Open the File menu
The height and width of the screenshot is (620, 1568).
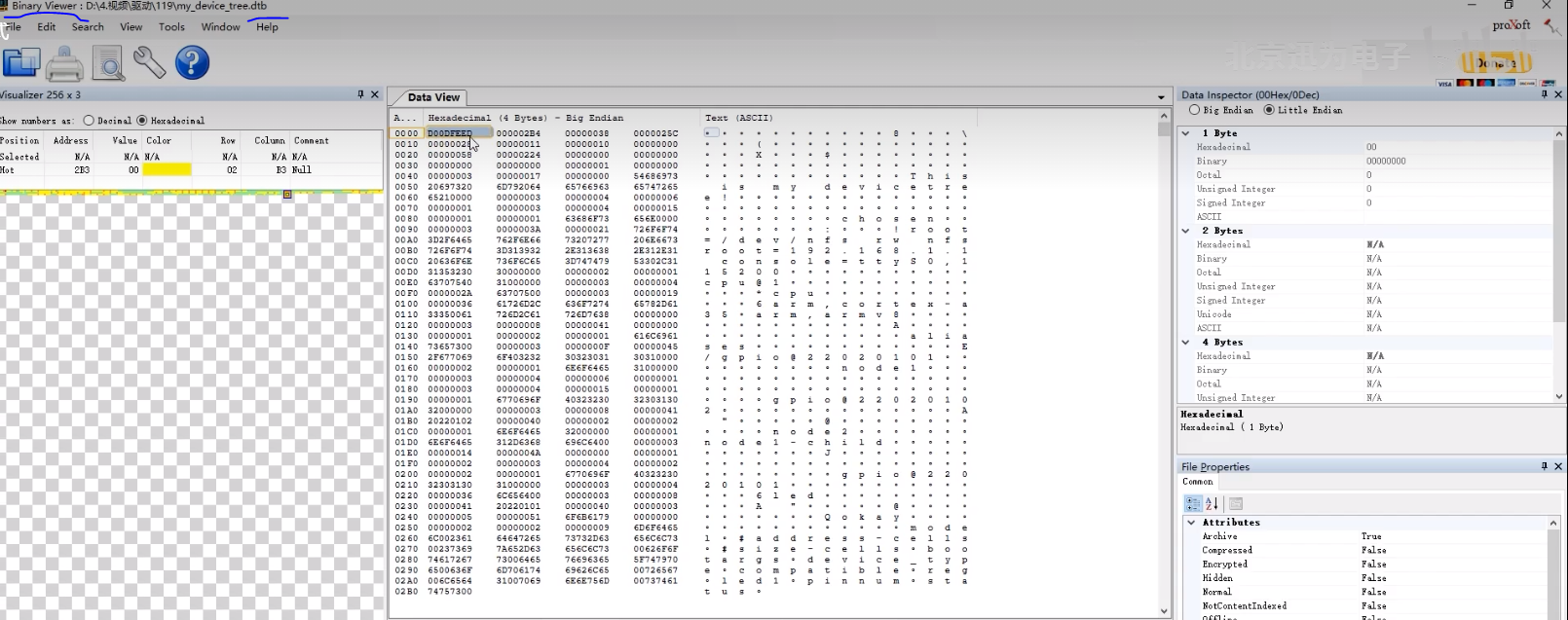[13, 27]
